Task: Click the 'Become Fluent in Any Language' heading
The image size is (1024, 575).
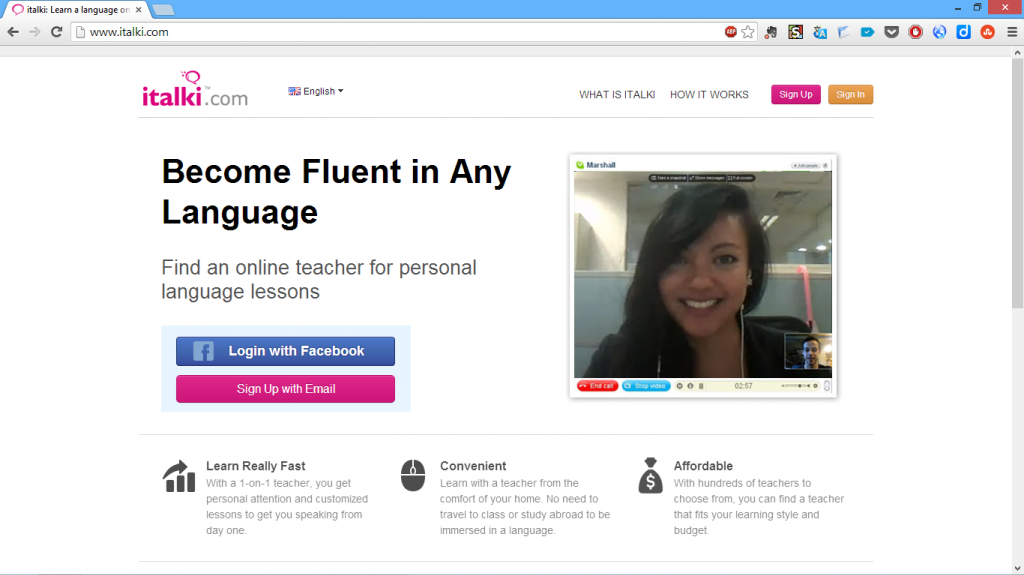Action: click(336, 191)
